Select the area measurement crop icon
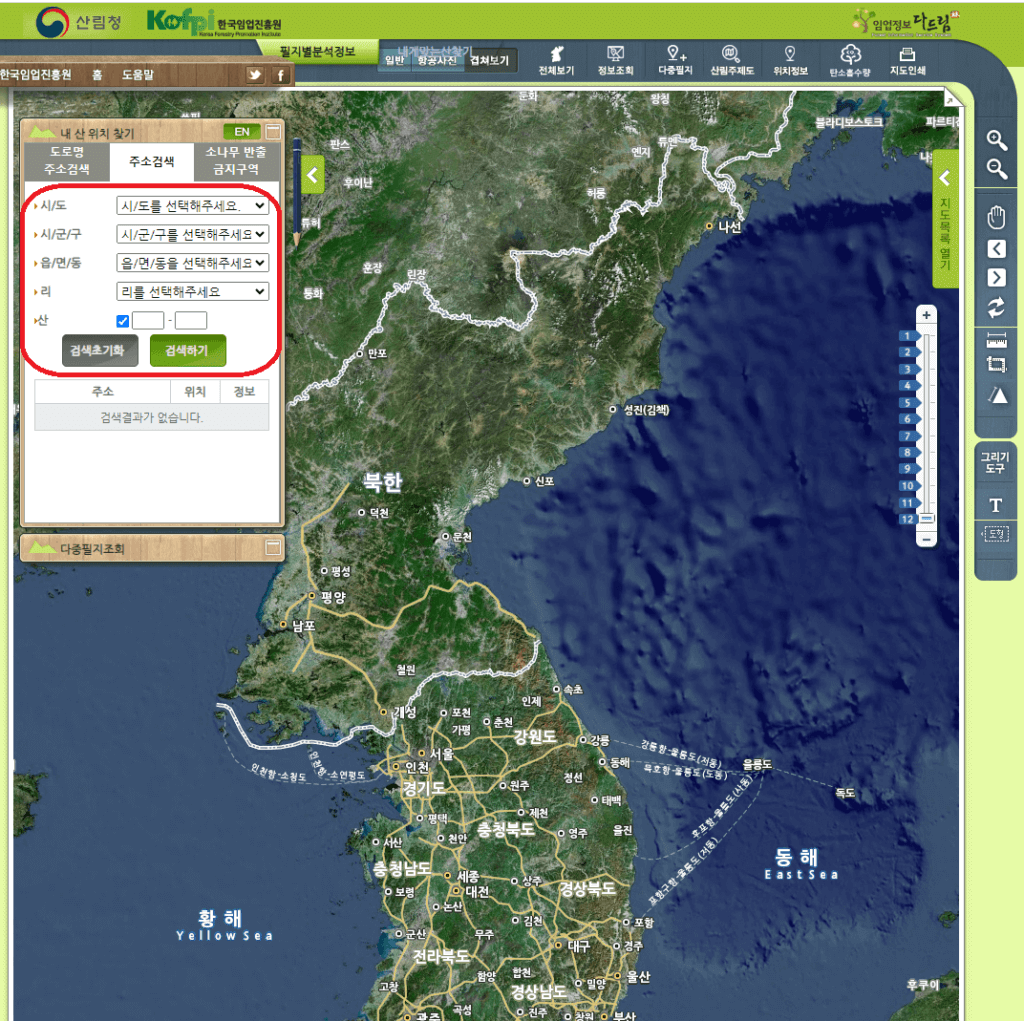The width and height of the screenshot is (1024, 1021). (996, 366)
